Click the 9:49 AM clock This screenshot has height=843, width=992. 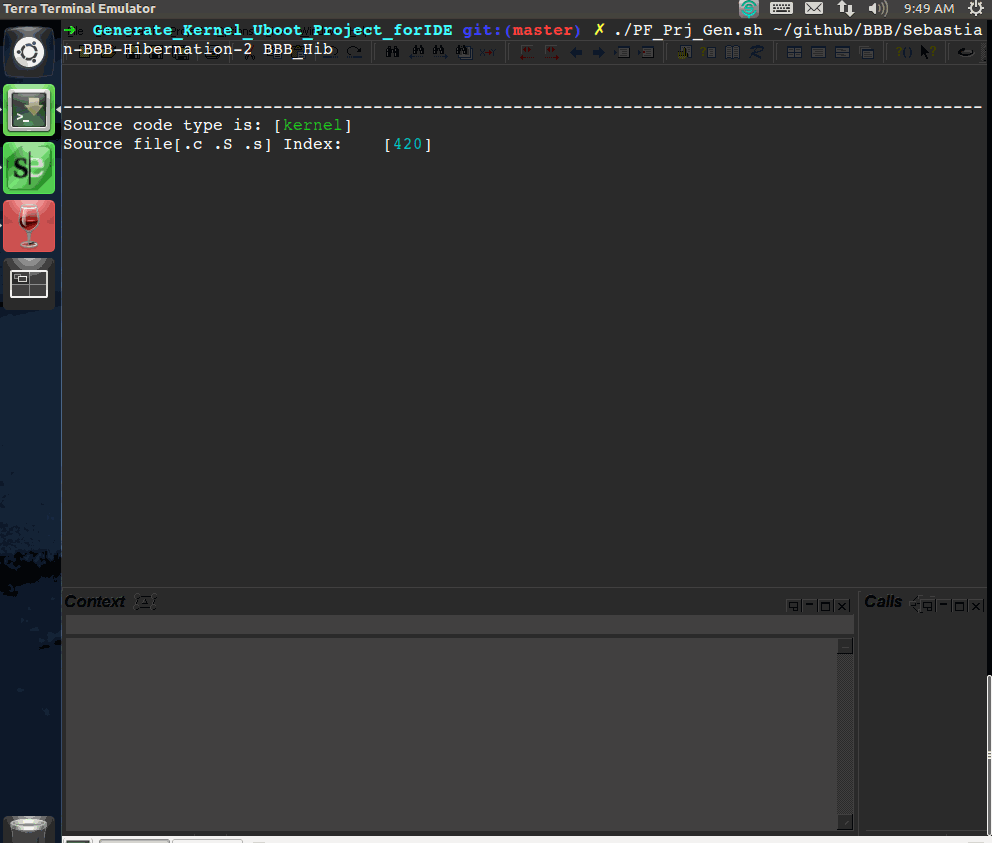[929, 8]
